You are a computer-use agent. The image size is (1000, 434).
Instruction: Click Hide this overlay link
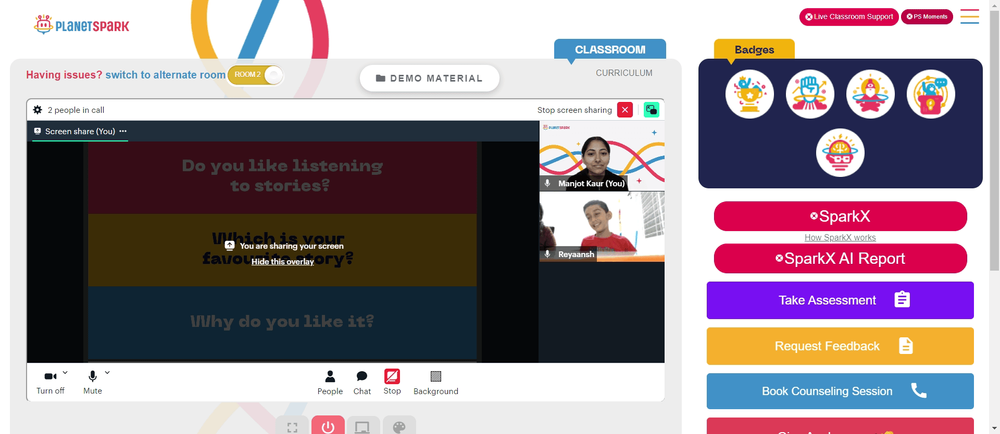pos(283,261)
